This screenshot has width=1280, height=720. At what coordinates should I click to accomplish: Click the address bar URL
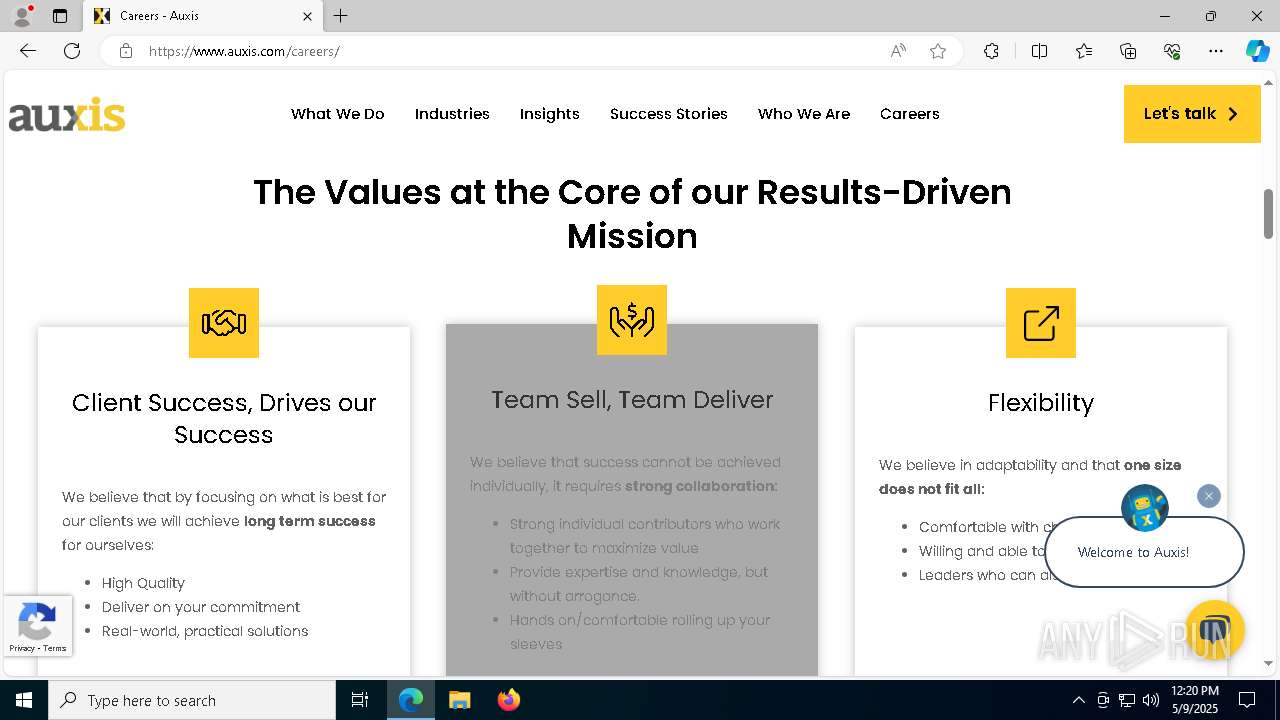tap(244, 51)
